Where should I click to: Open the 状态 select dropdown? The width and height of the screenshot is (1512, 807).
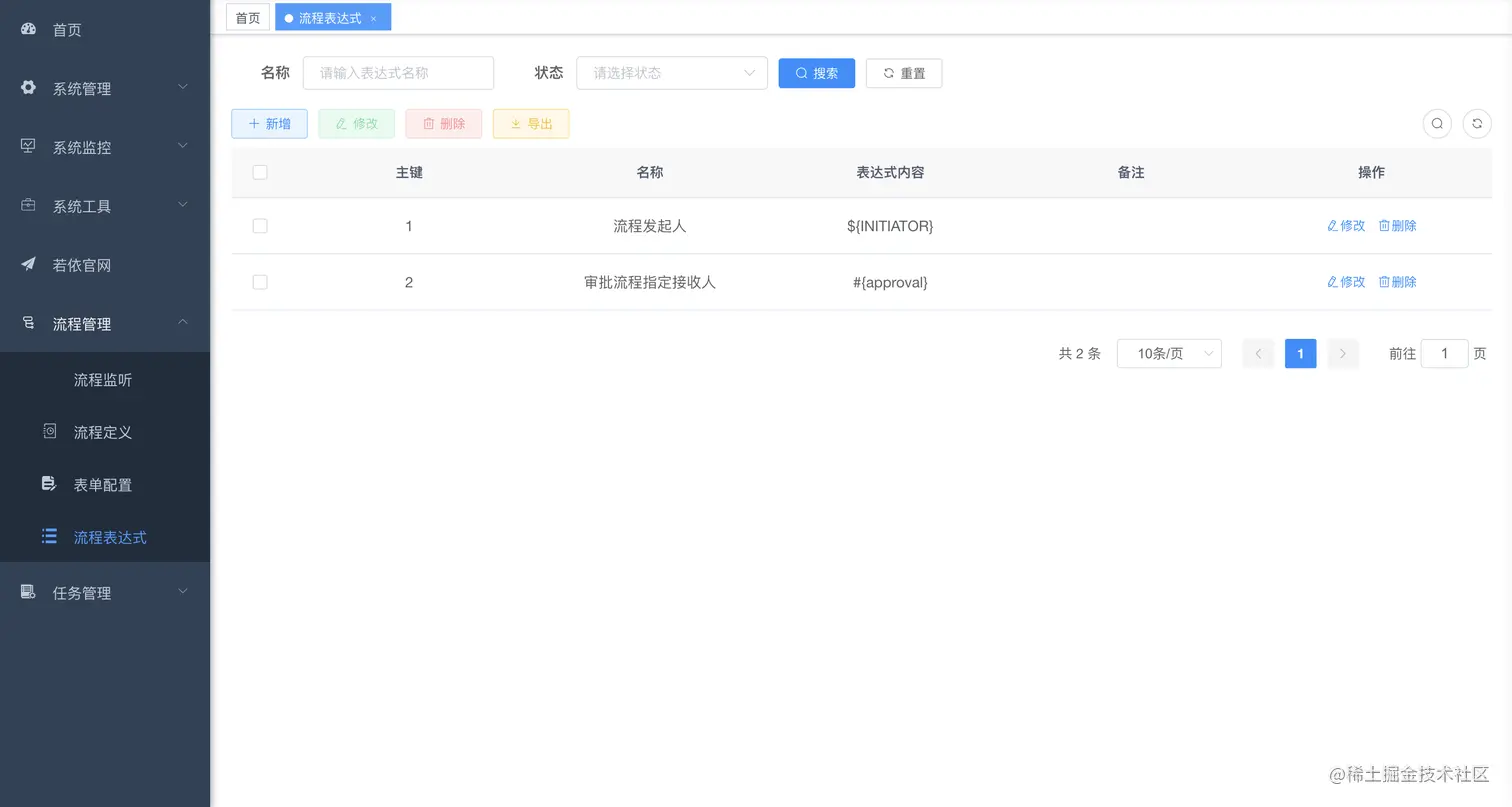coord(672,73)
